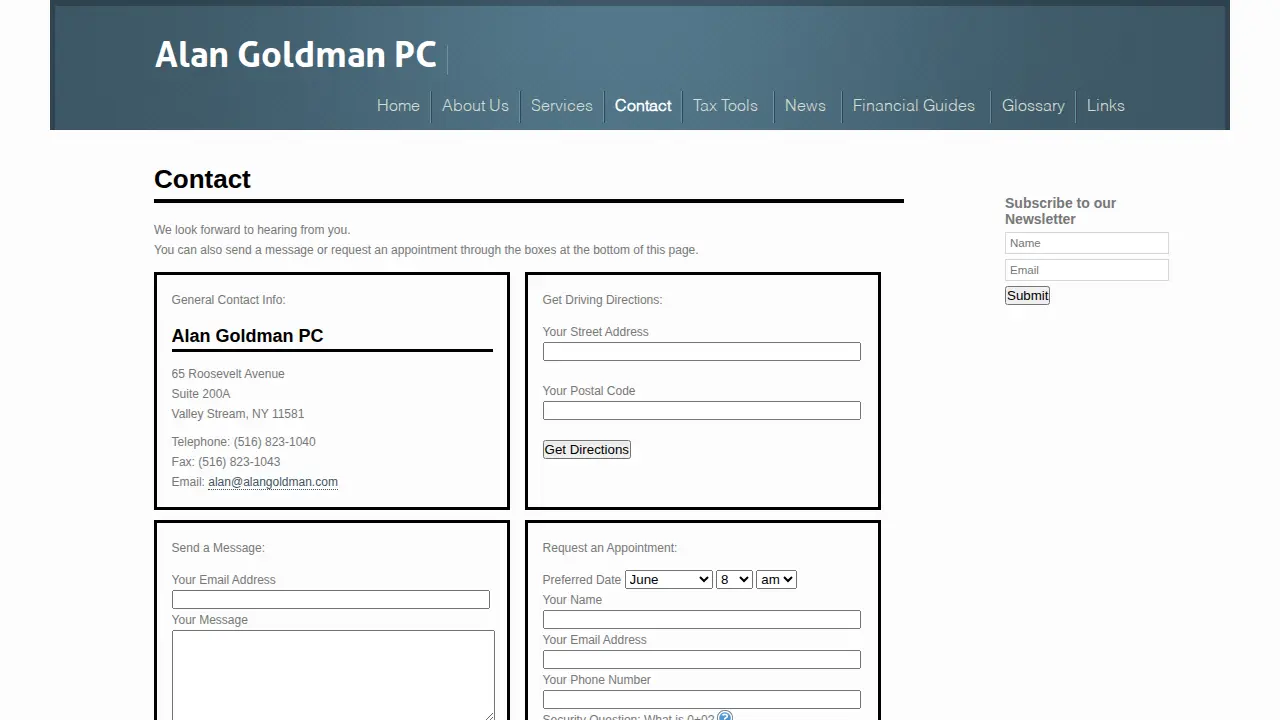Submit the newsletter subscription
This screenshot has height=720, width=1280.
pyautogui.click(x=1027, y=295)
